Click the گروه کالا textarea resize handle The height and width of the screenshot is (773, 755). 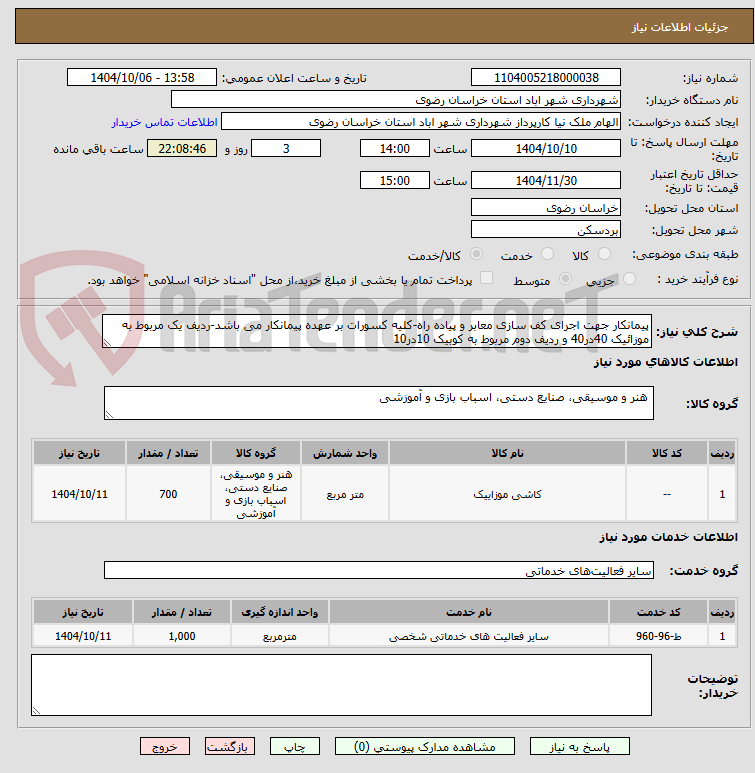109,415
